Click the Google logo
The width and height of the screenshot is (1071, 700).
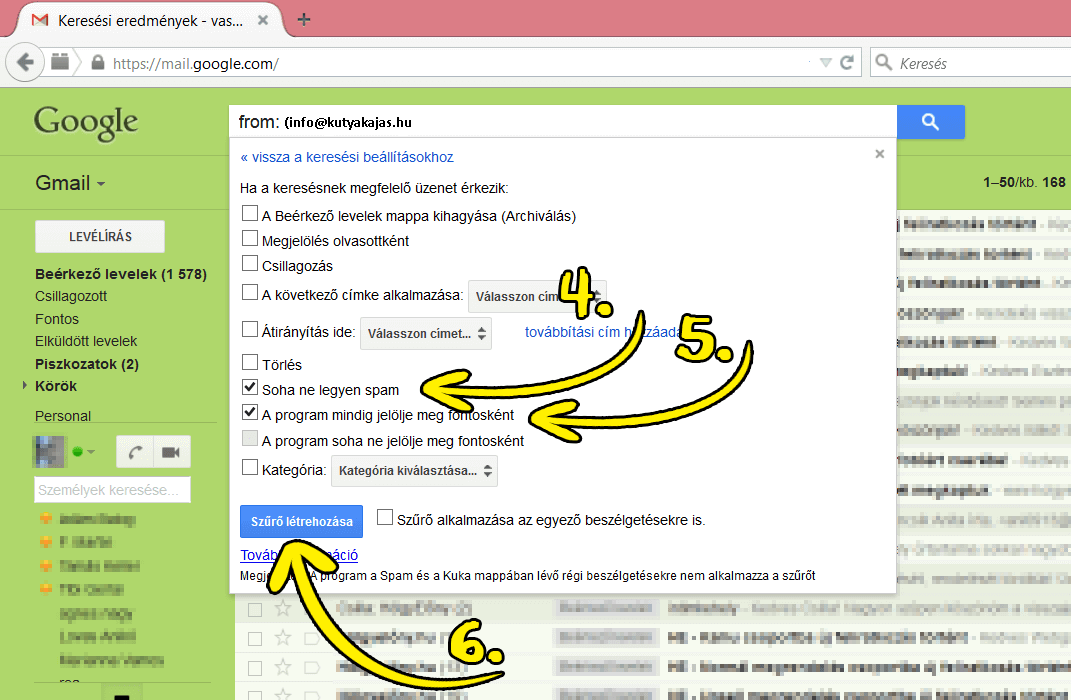tap(86, 122)
